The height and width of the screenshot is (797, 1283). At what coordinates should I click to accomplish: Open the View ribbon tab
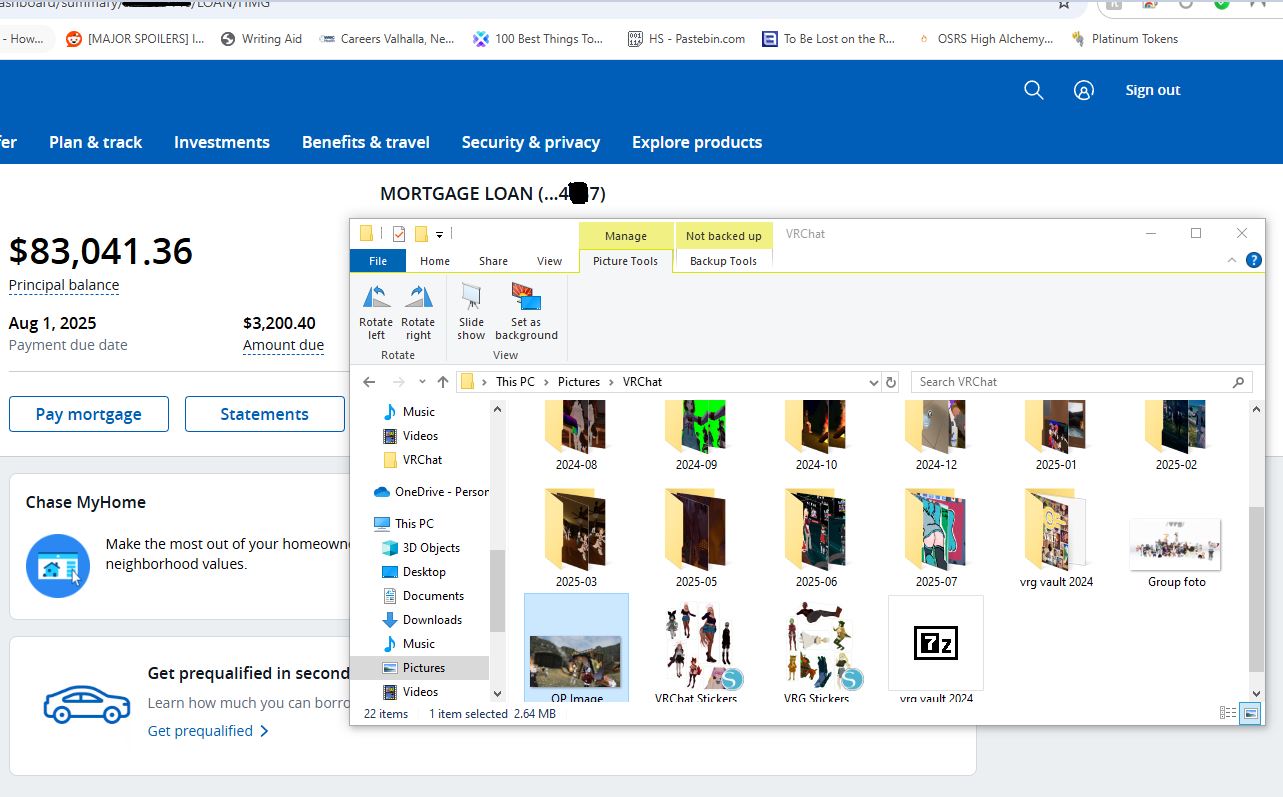point(549,261)
